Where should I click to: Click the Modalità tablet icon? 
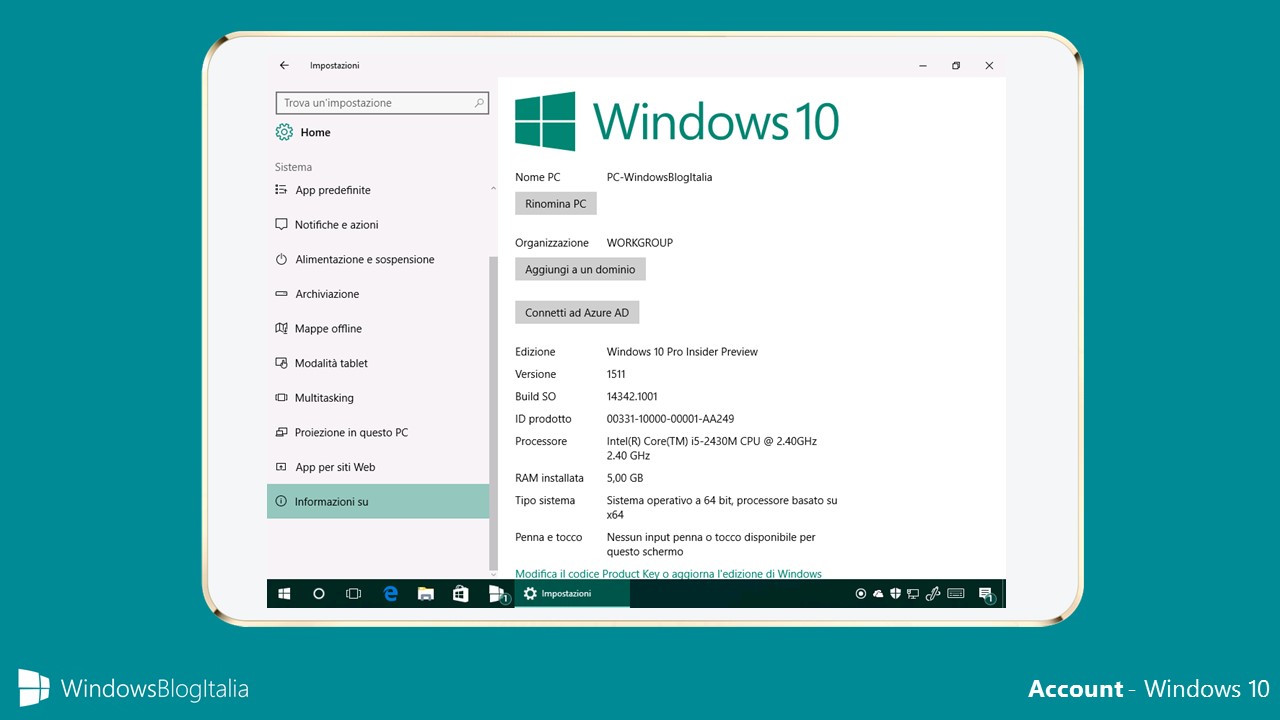click(281, 363)
